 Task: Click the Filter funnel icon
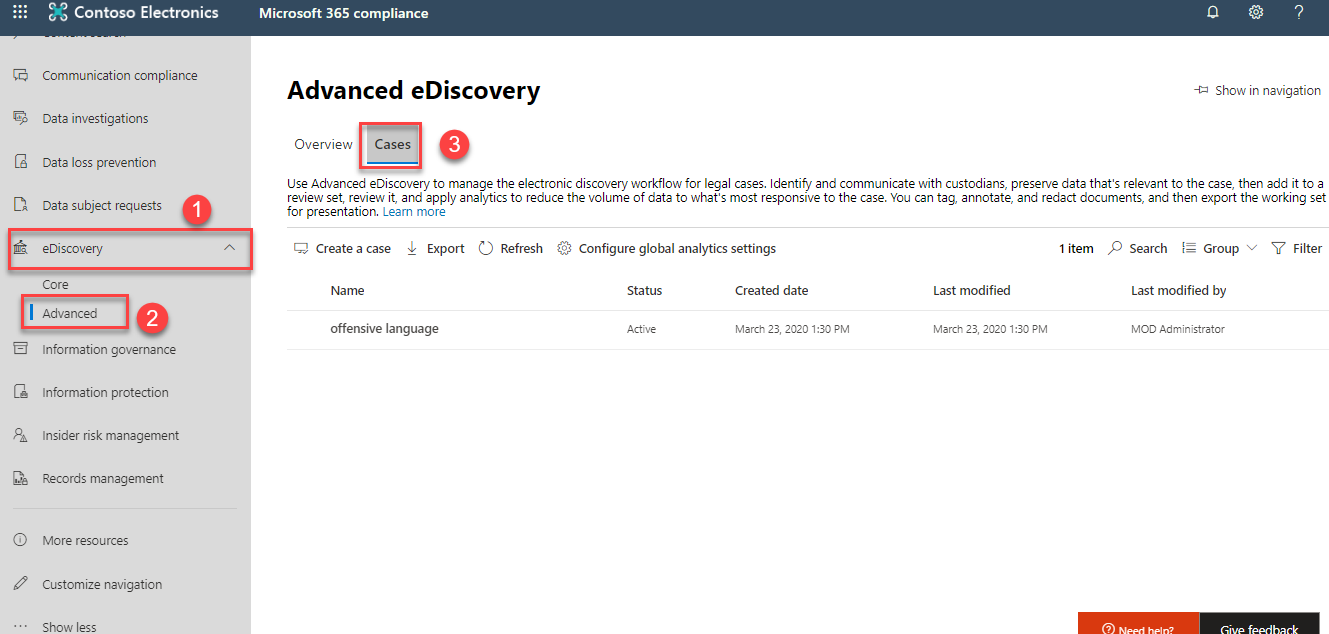[x=1278, y=248]
